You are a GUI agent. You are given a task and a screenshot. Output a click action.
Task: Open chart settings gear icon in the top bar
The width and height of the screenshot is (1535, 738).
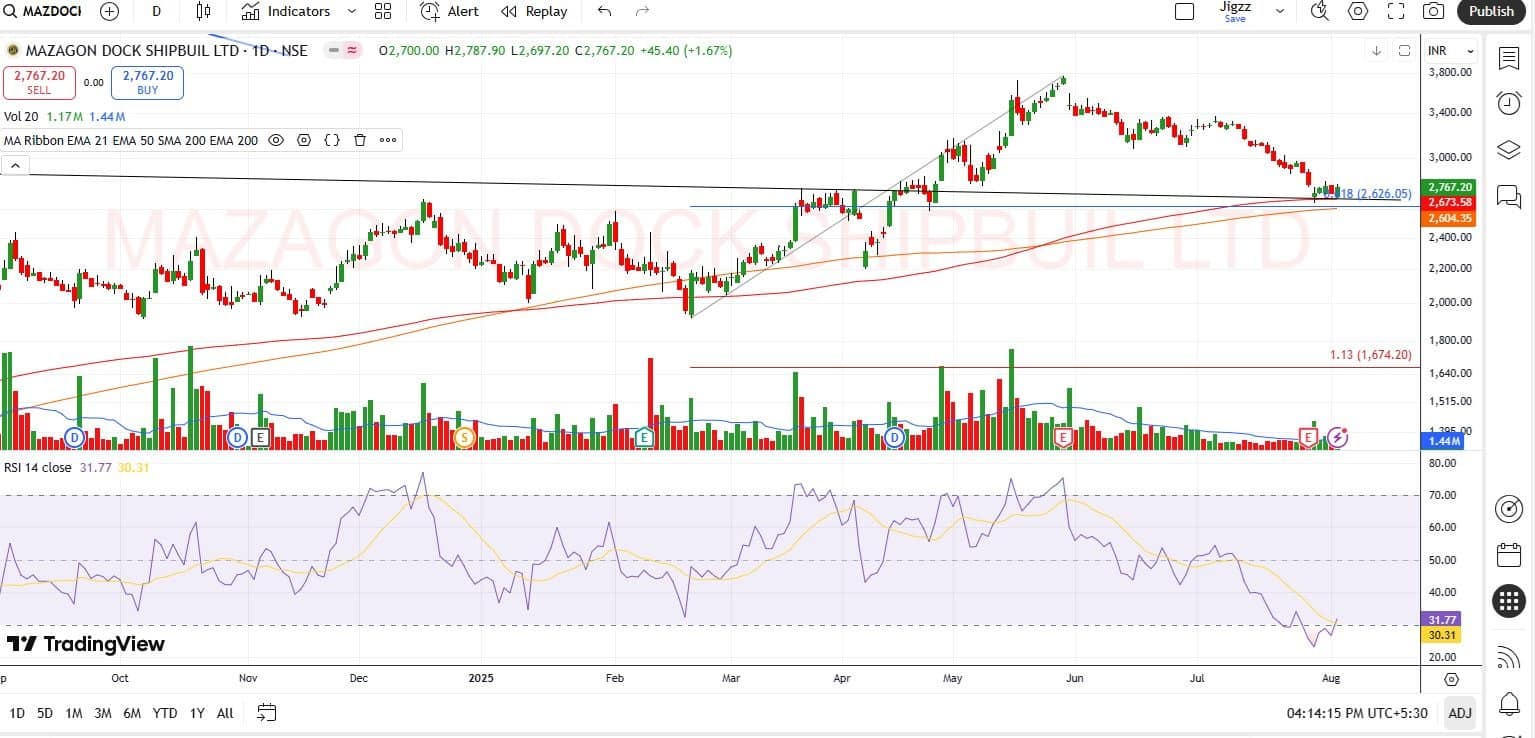pyautogui.click(x=1358, y=11)
